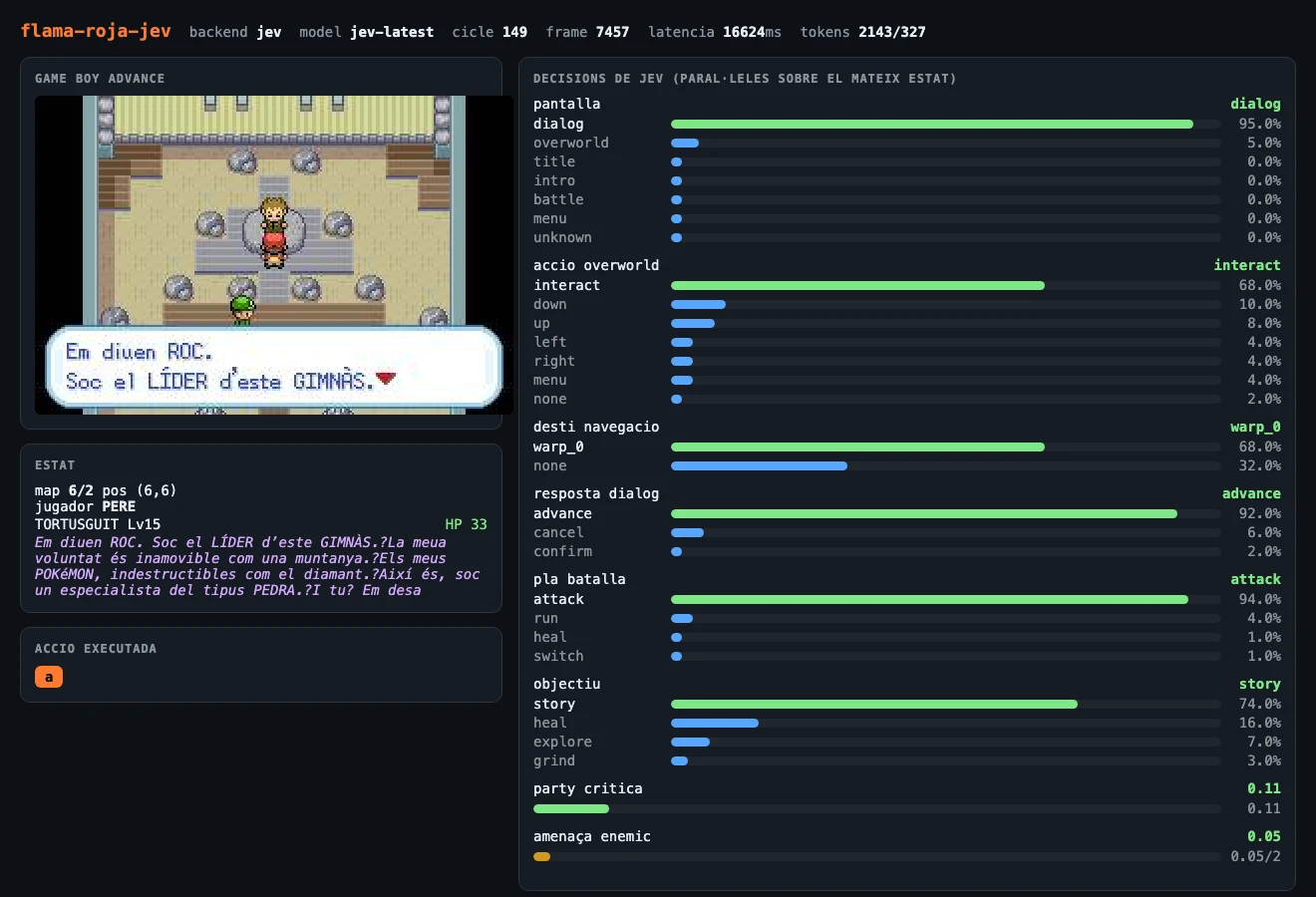Screen dimensions: 1316x897
Task: Click the green "HP 33" value
Action: (x=466, y=524)
